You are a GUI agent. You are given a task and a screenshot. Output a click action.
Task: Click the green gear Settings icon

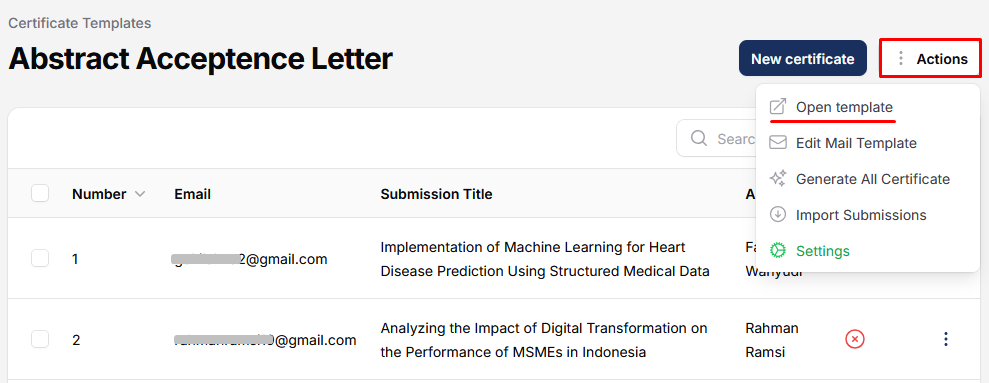point(778,250)
